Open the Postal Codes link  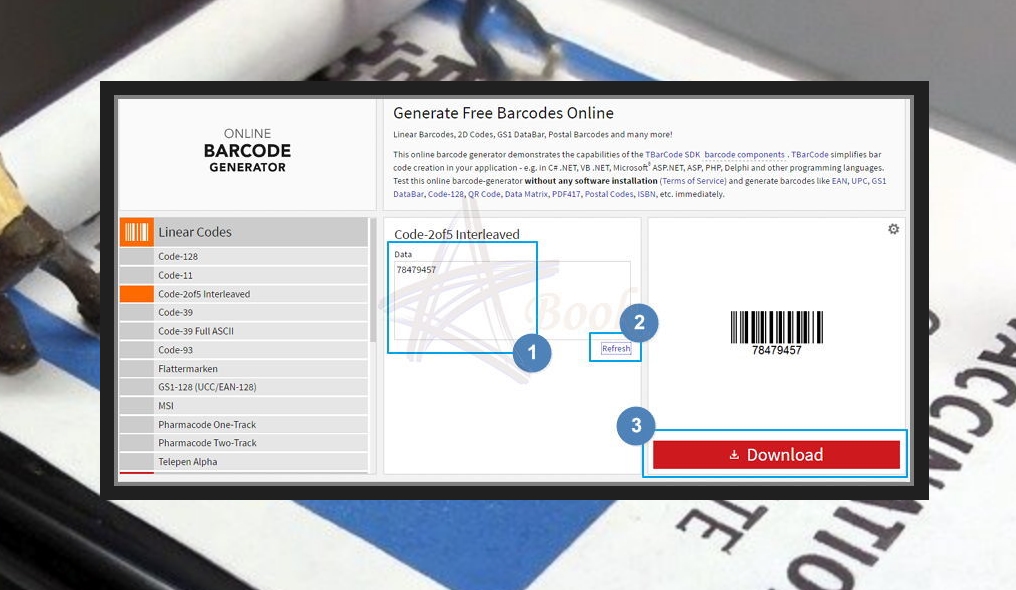coord(609,194)
